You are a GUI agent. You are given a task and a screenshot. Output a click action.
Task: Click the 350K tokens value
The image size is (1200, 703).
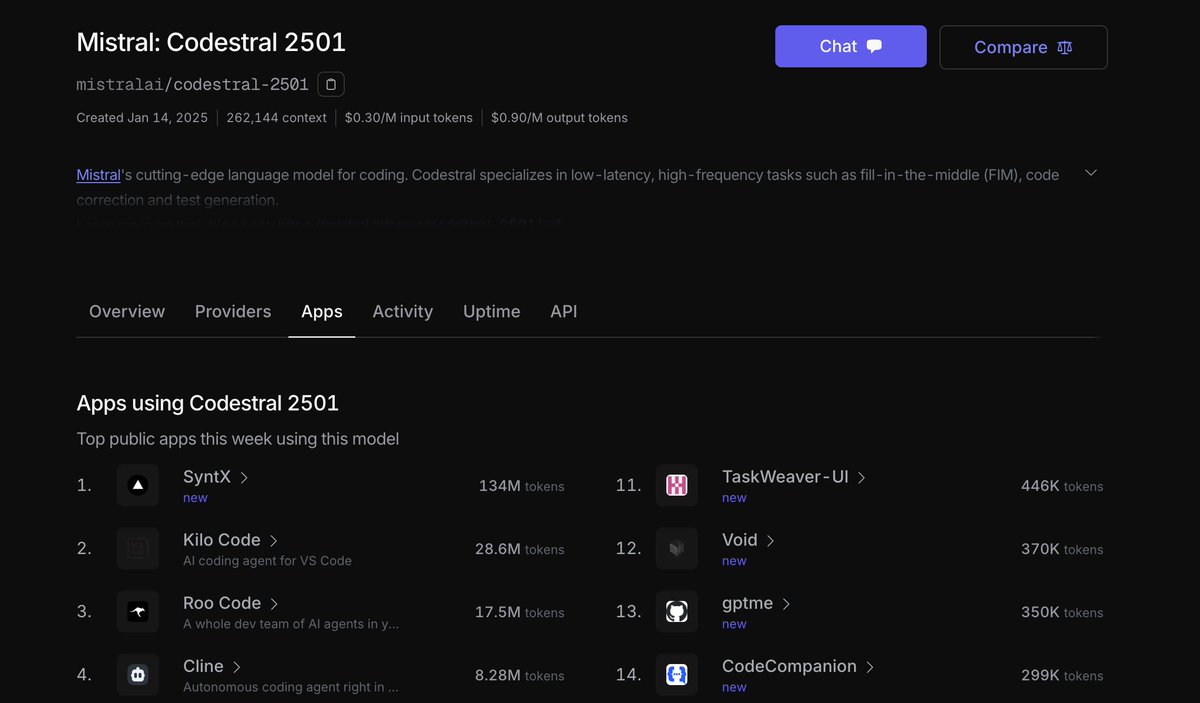1062,612
